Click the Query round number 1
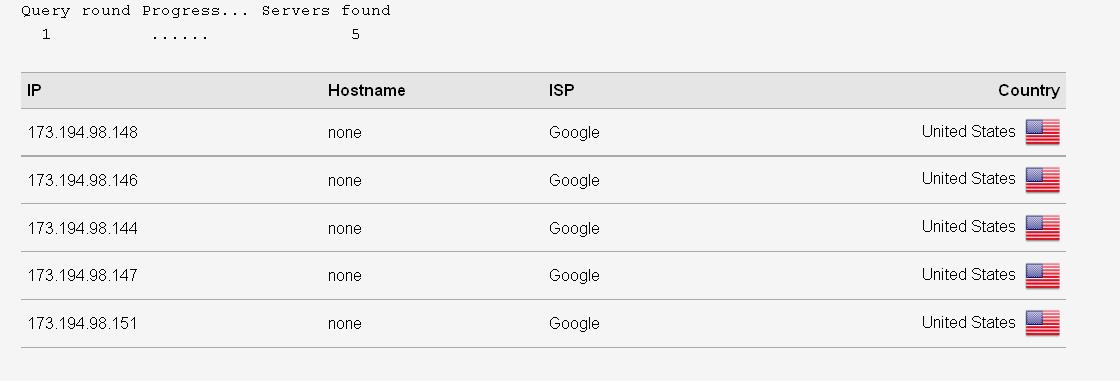The width and height of the screenshot is (1120, 381). [46, 34]
